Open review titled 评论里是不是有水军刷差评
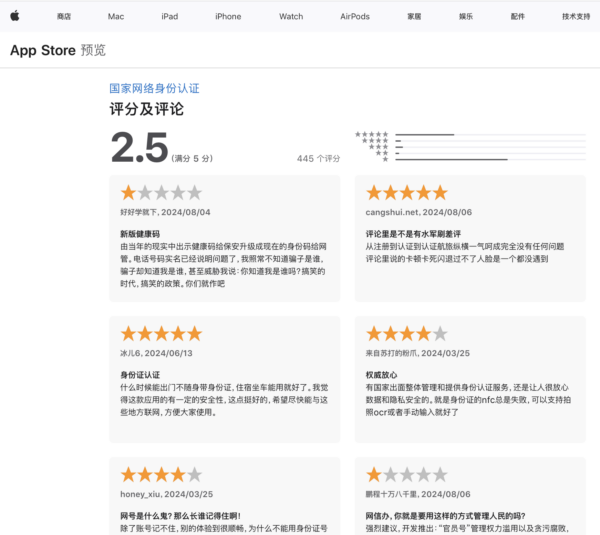600x535 pixels. [x=413, y=234]
